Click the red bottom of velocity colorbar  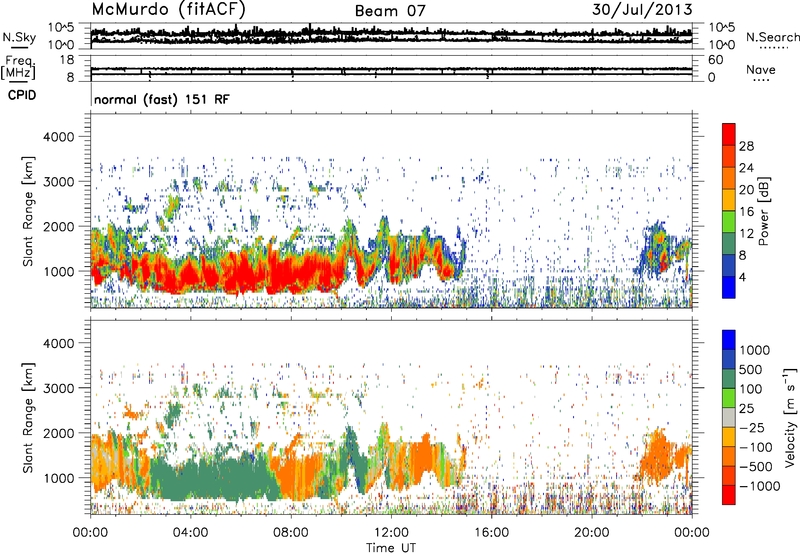pos(729,495)
